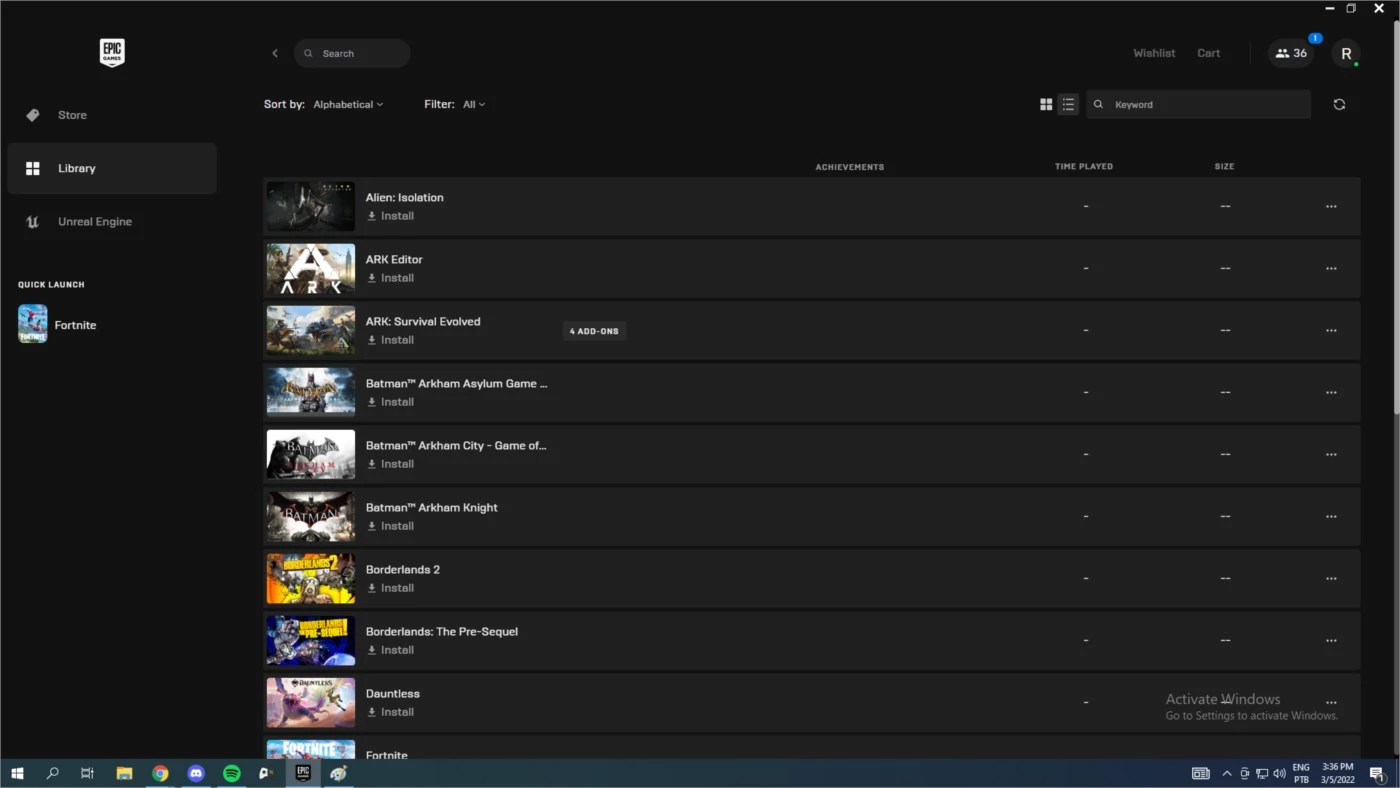The width and height of the screenshot is (1400, 788).
Task: Select the Borderlands: The Pre-Sequel title
Action: (442, 631)
